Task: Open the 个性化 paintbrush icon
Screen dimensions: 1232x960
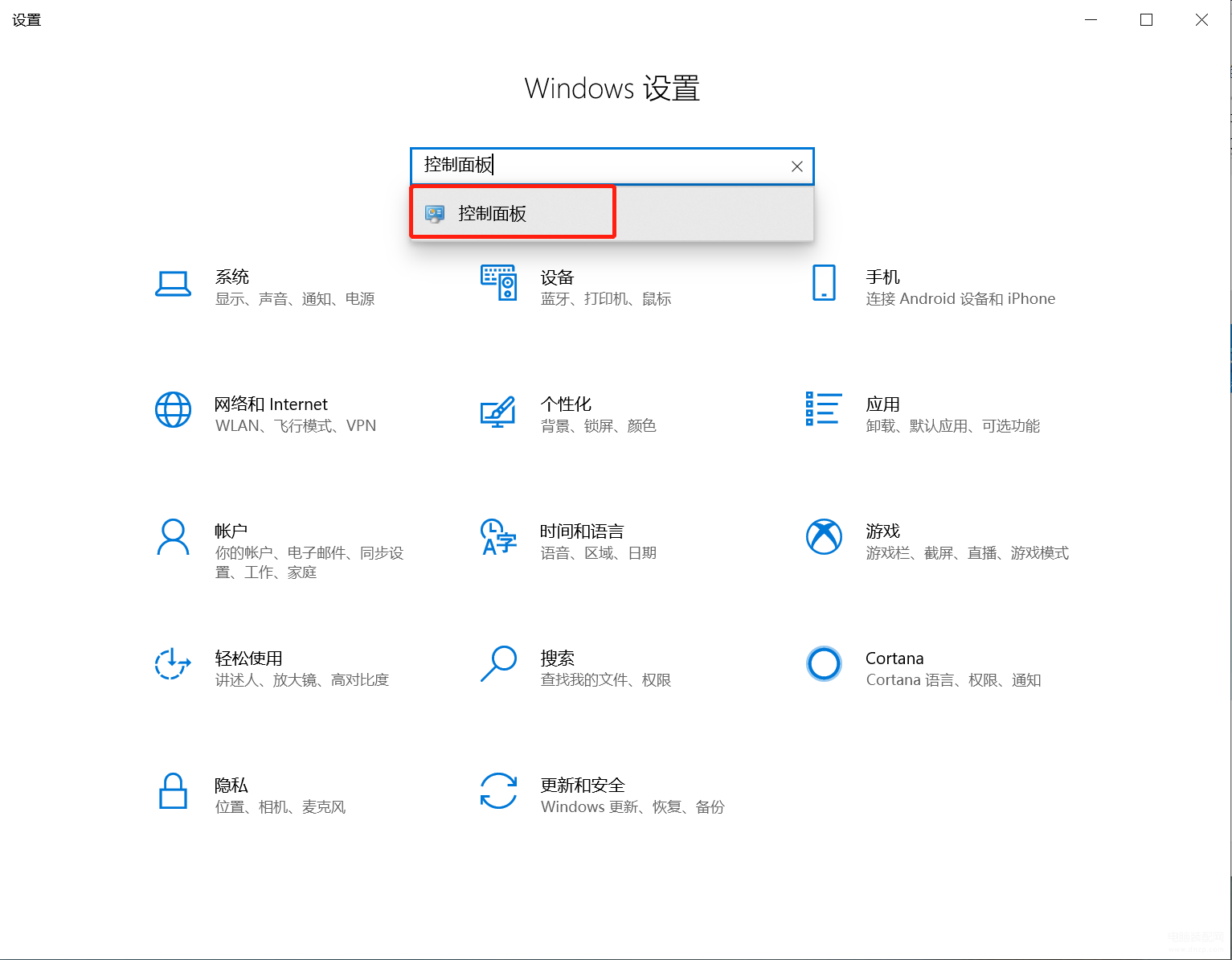Action: [x=497, y=412]
